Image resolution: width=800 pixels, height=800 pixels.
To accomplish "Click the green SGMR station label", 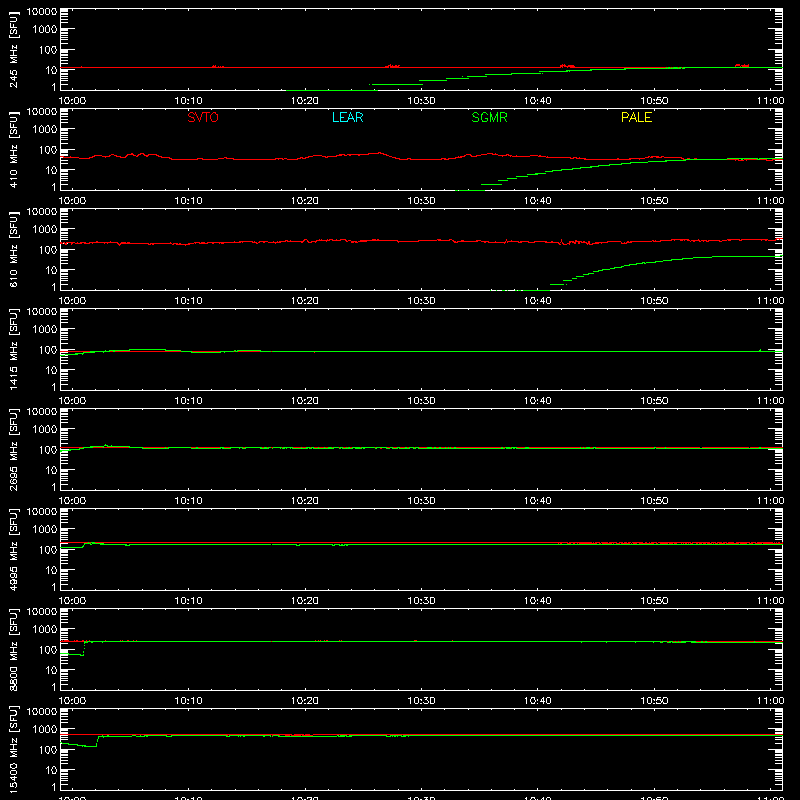I will point(489,117).
